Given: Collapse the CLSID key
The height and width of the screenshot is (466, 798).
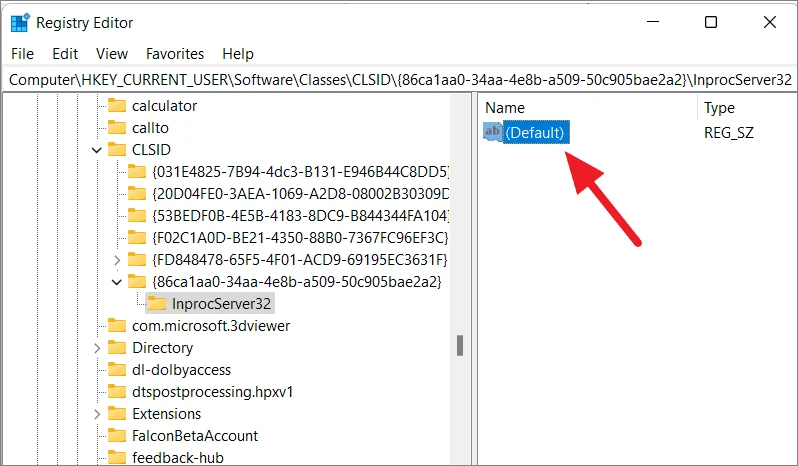Looking at the screenshot, I should [x=97, y=150].
